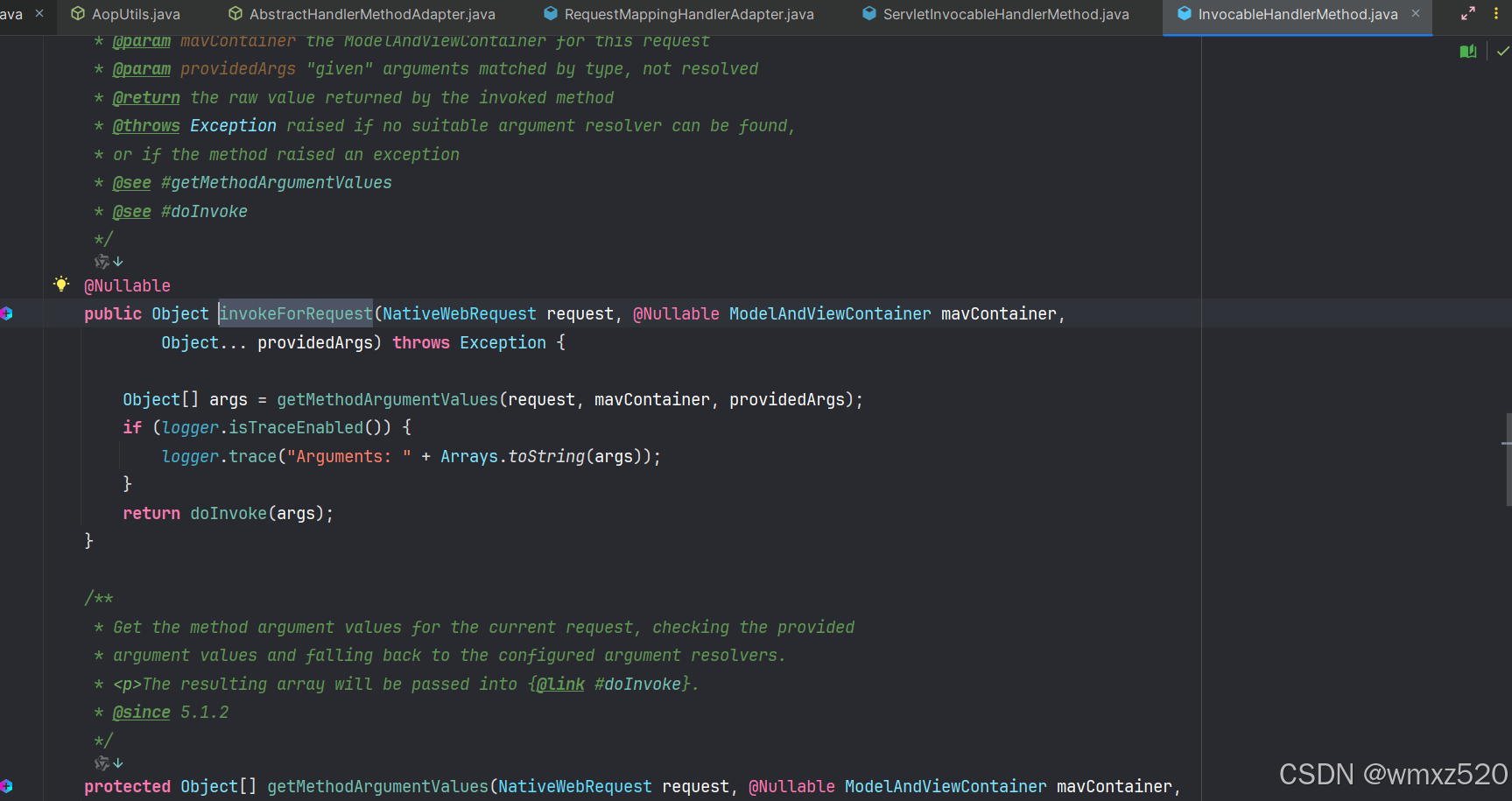Click the @Nullable annotation above invokeForRequest

click(x=127, y=286)
